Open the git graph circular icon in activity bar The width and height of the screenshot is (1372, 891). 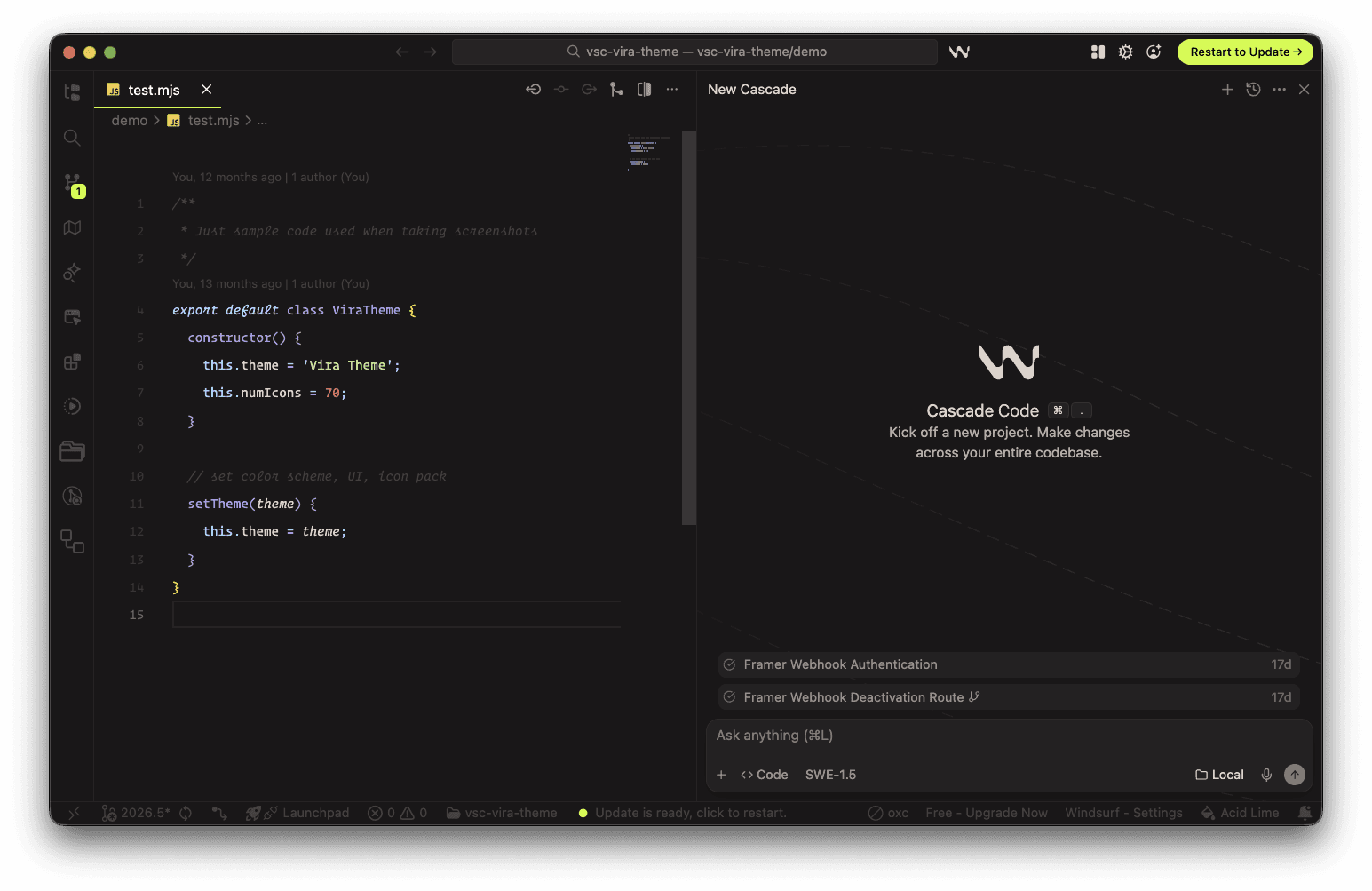tap(73, 496)
